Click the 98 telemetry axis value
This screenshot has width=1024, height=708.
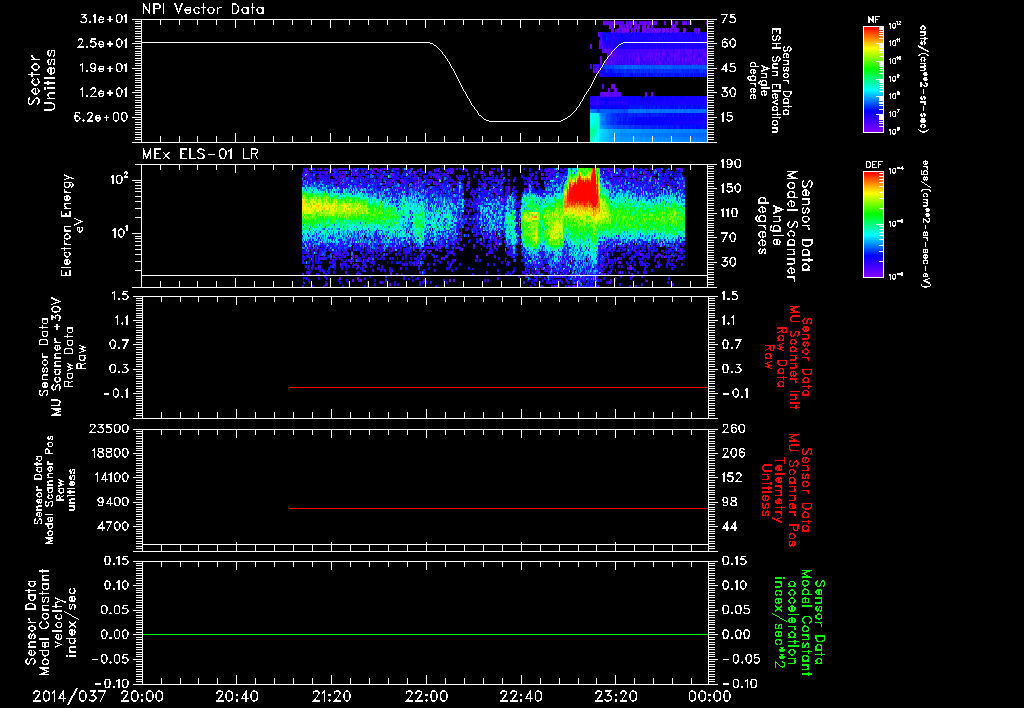pyautogui.click(x=729, y=502)
